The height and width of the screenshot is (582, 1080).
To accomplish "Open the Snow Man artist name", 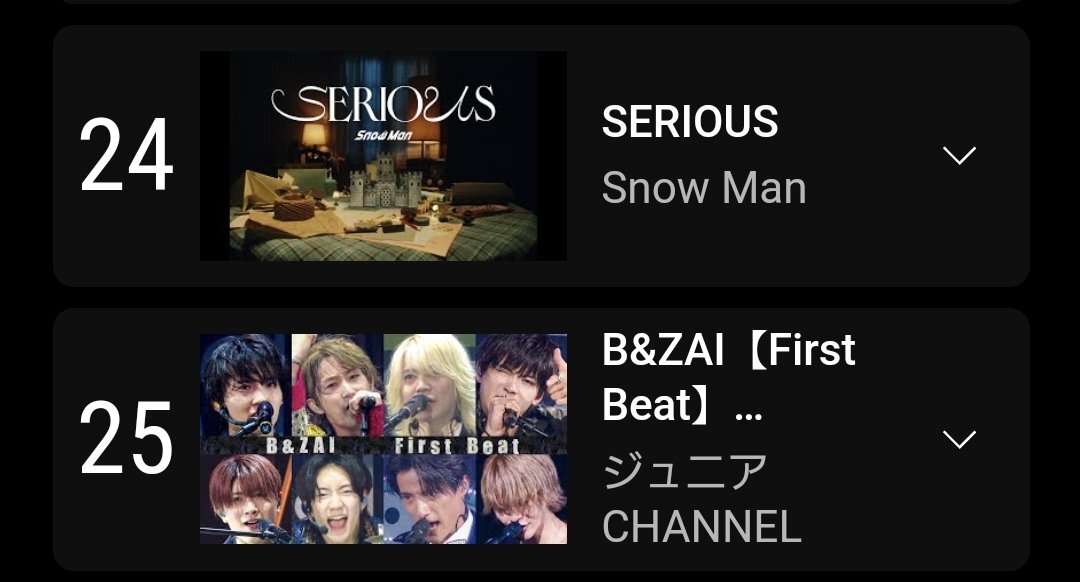I will (704, 188).
